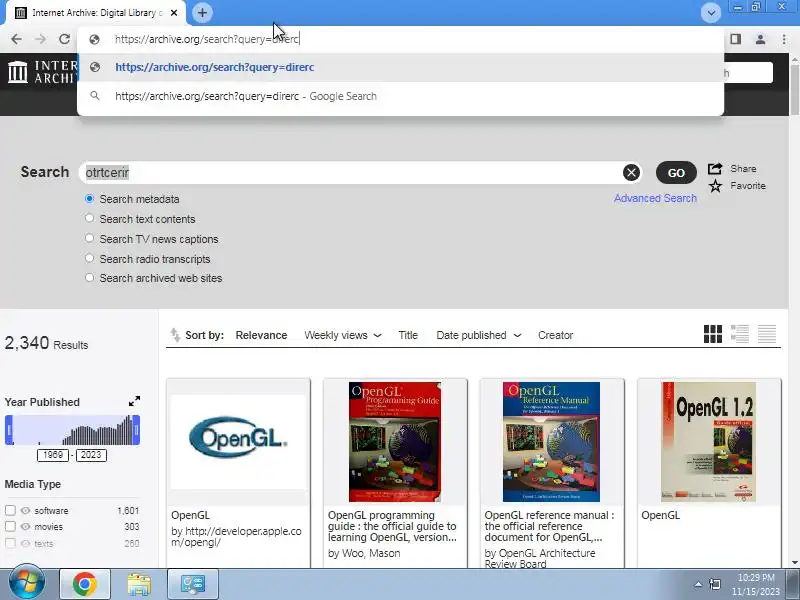
Task: Check the movies media type checkbox
Action: (10, 526)
